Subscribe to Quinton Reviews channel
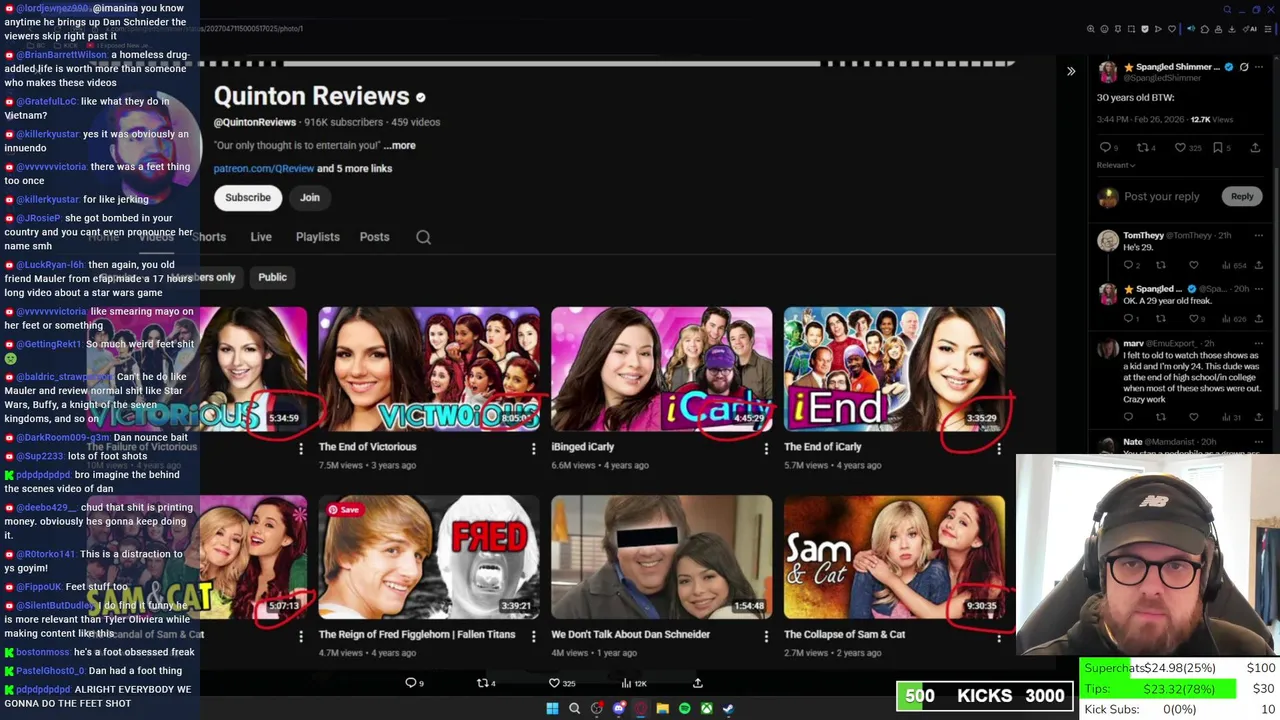Viewport: 1280px width, 720px height. (248, 197)
